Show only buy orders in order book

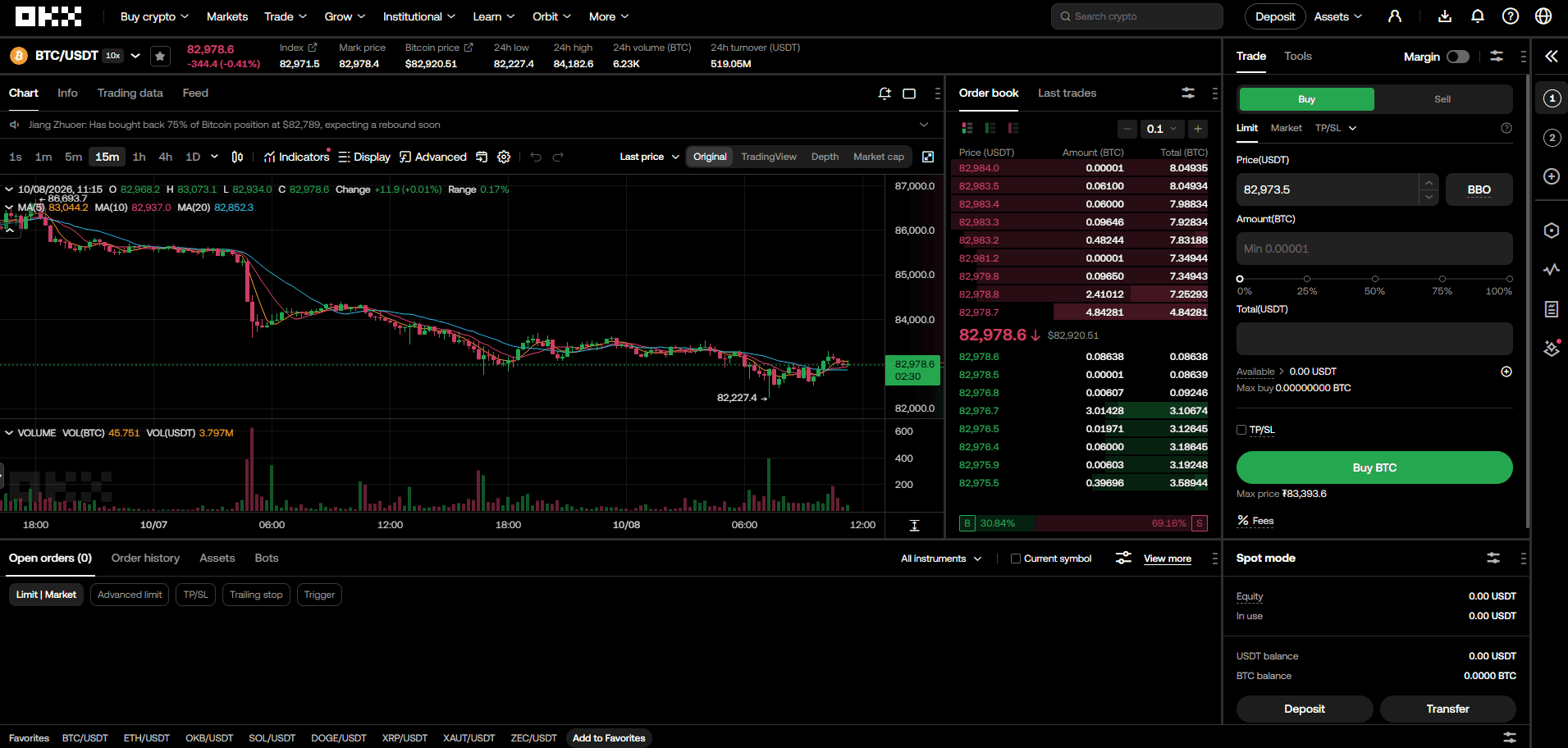coord(990,128)
